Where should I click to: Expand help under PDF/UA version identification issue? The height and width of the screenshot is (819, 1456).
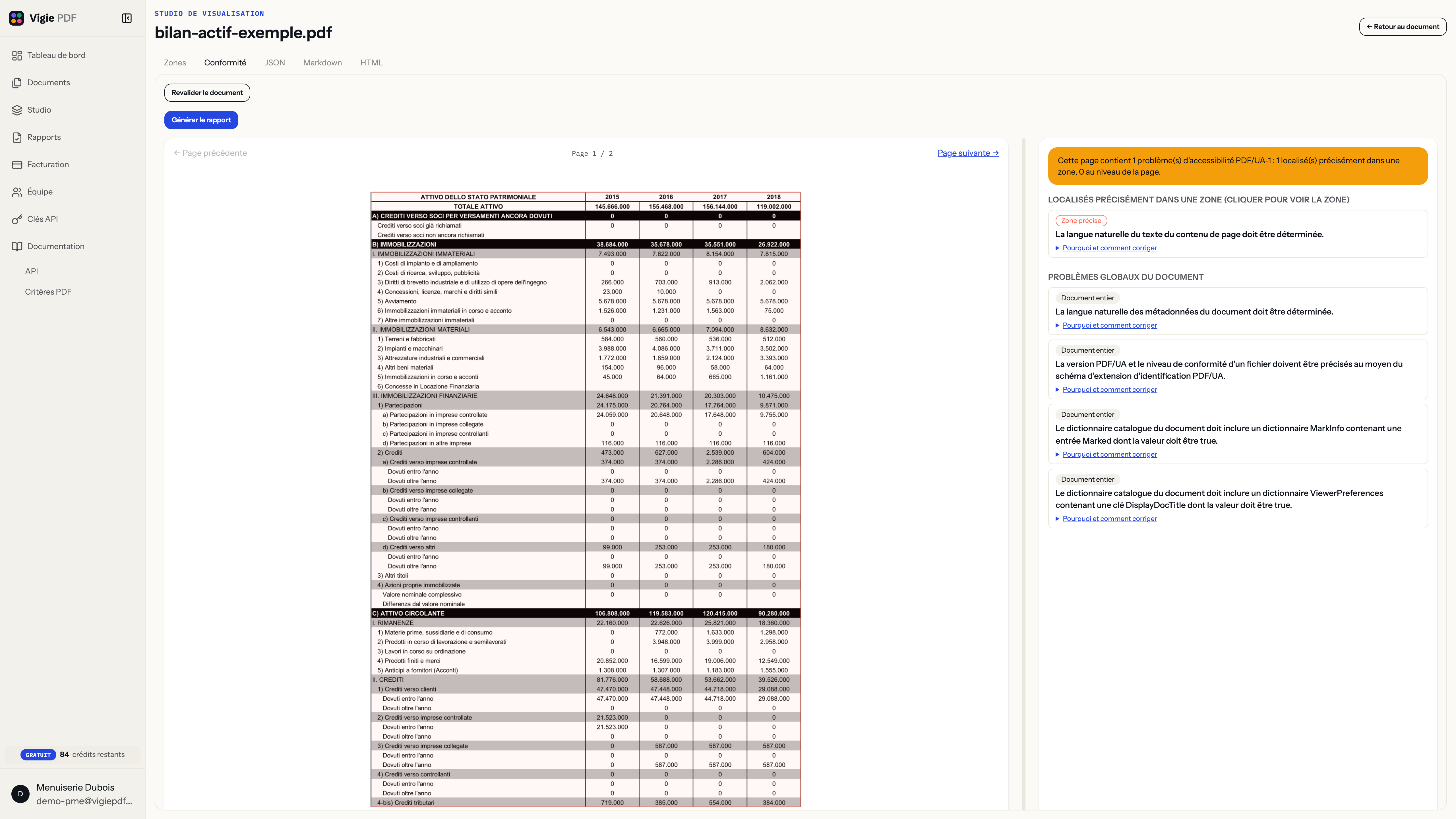[1109, 390]
